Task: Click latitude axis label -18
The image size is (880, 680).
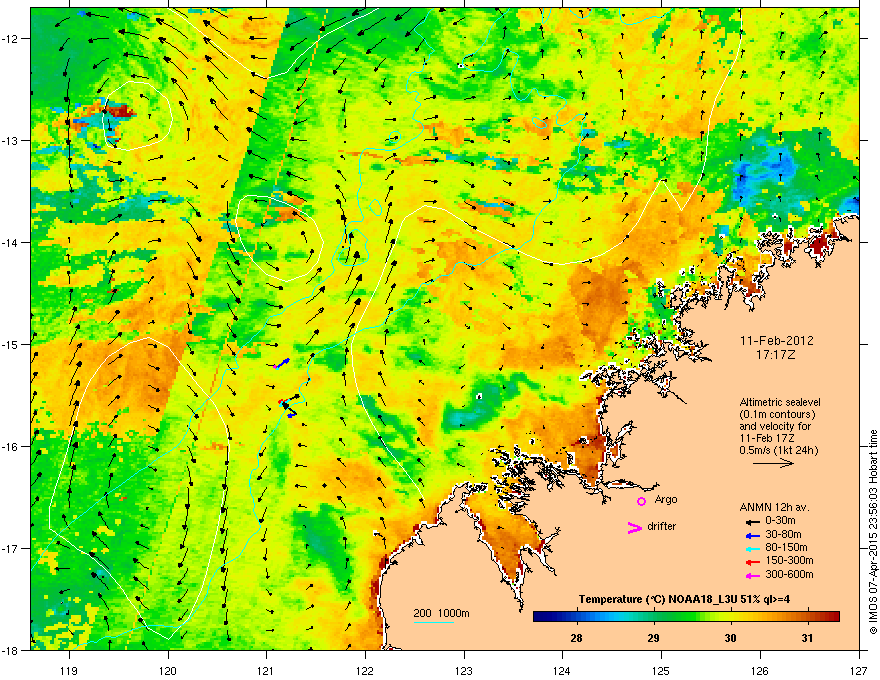Action: (x=11, y=650)
